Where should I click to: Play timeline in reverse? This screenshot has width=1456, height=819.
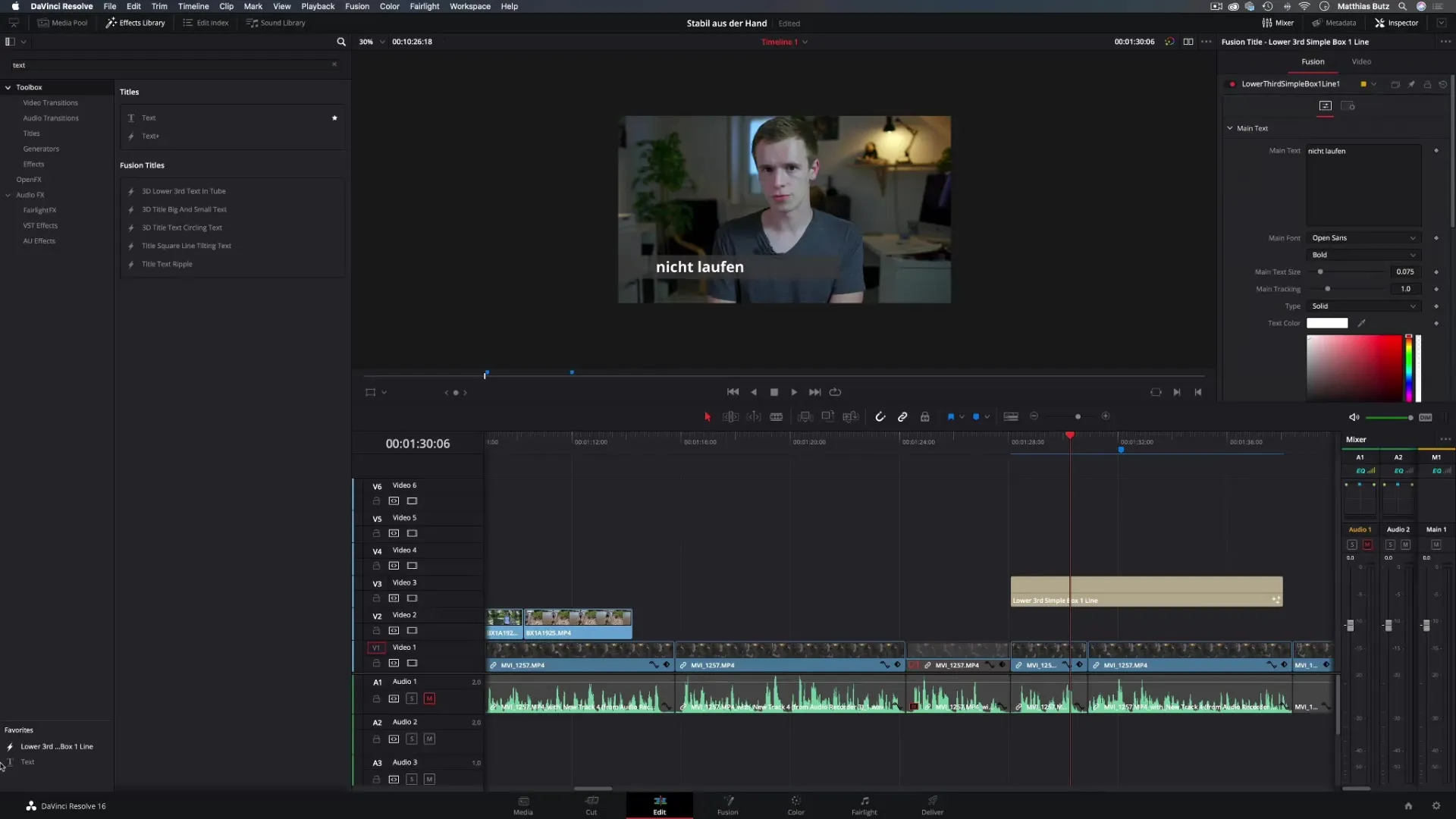pyautogui.click(x=754, y=392)
